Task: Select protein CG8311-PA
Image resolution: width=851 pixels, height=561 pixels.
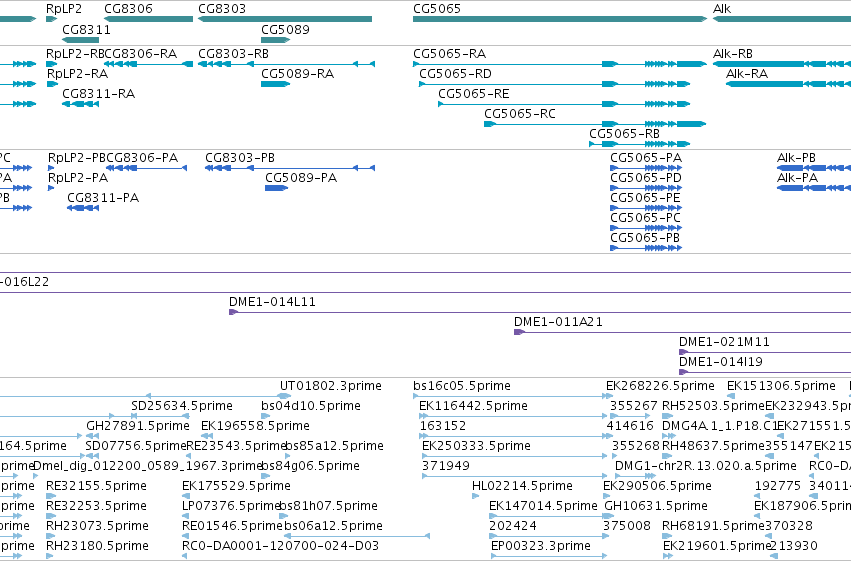Action: [83, 208]
